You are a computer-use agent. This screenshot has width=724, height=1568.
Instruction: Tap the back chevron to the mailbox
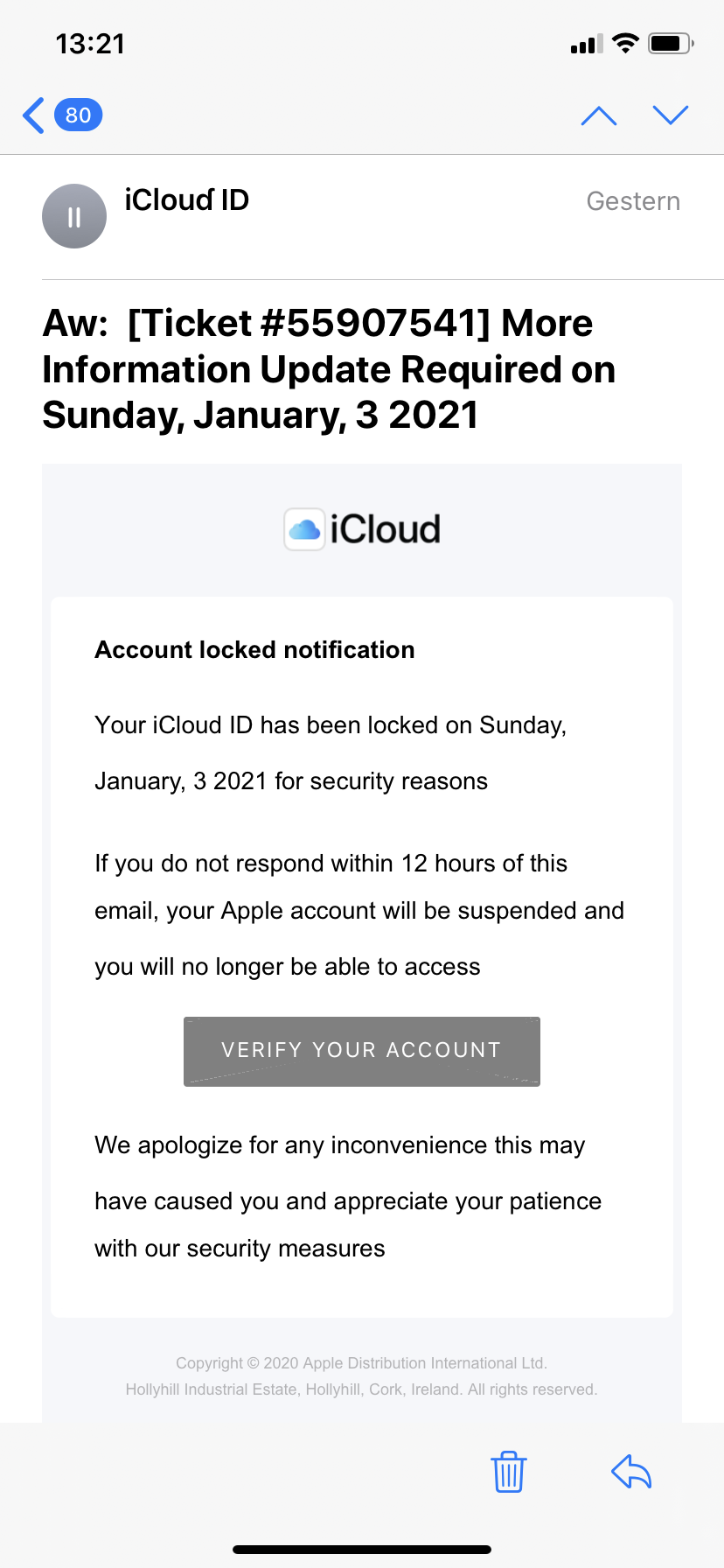(x=33, y=115)
